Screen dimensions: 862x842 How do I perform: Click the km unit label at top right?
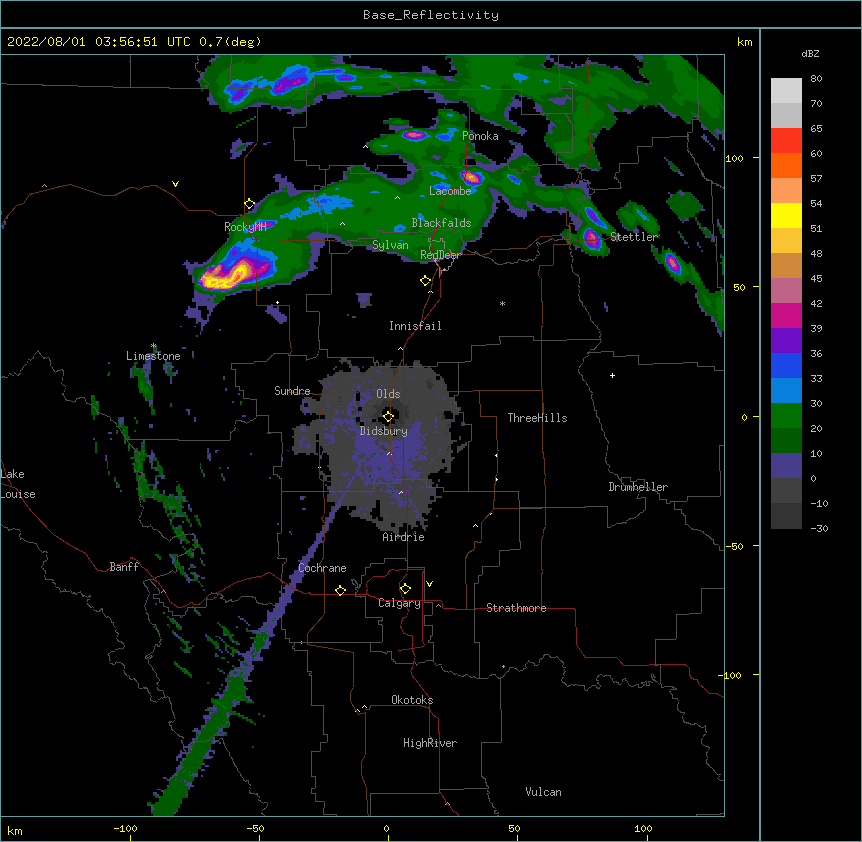744,42
